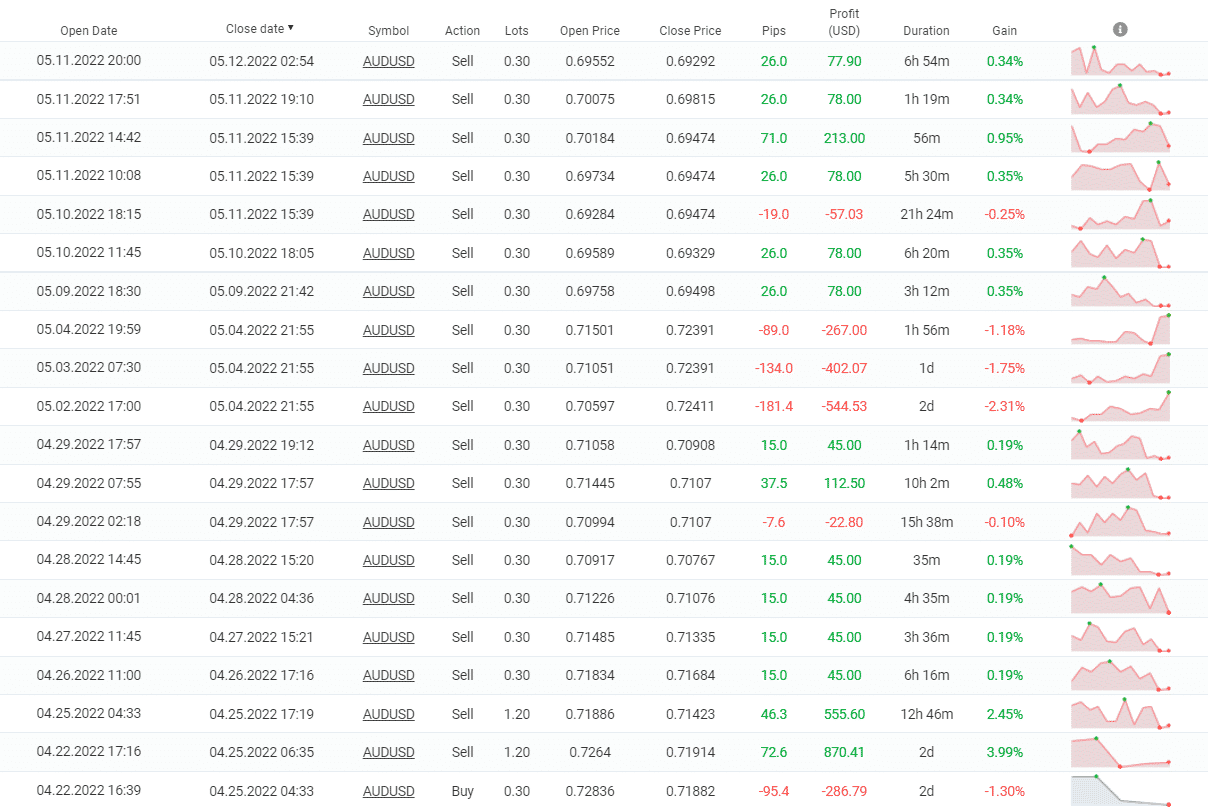Open AUDUSD link in the 1.20 lot Sell row

point(389,714)
